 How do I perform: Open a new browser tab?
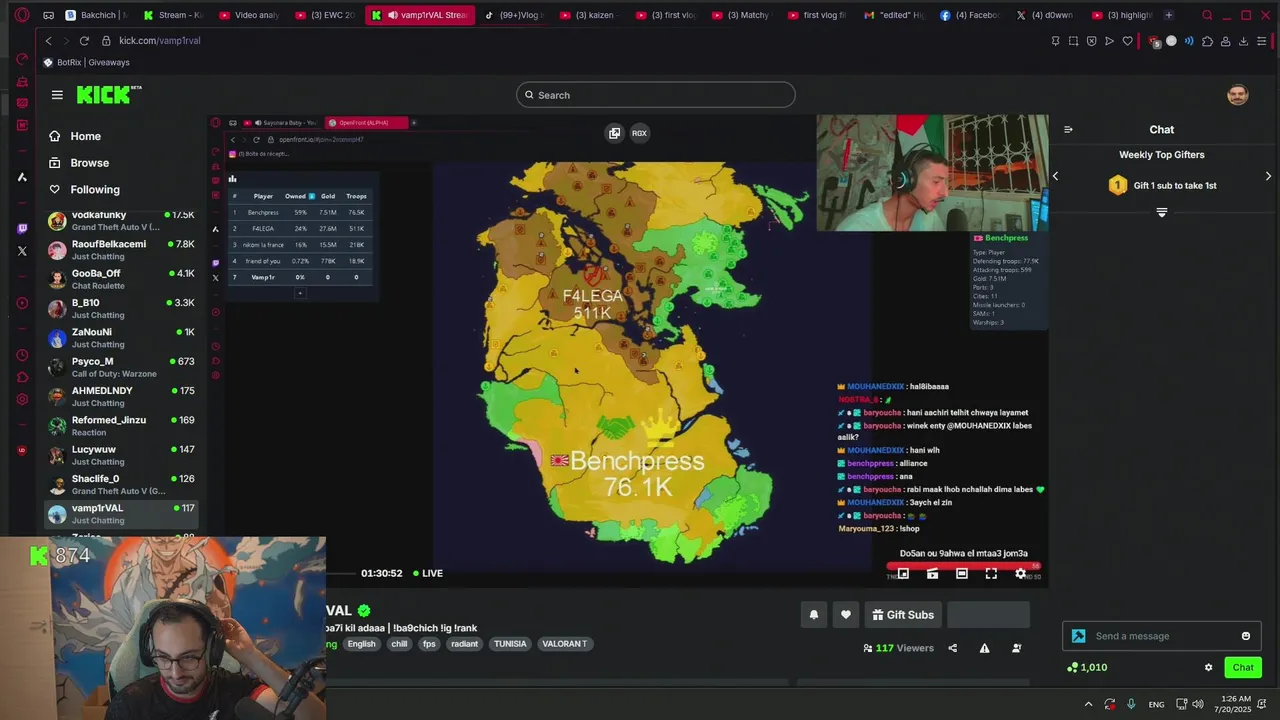click(x=1168, y=15)
